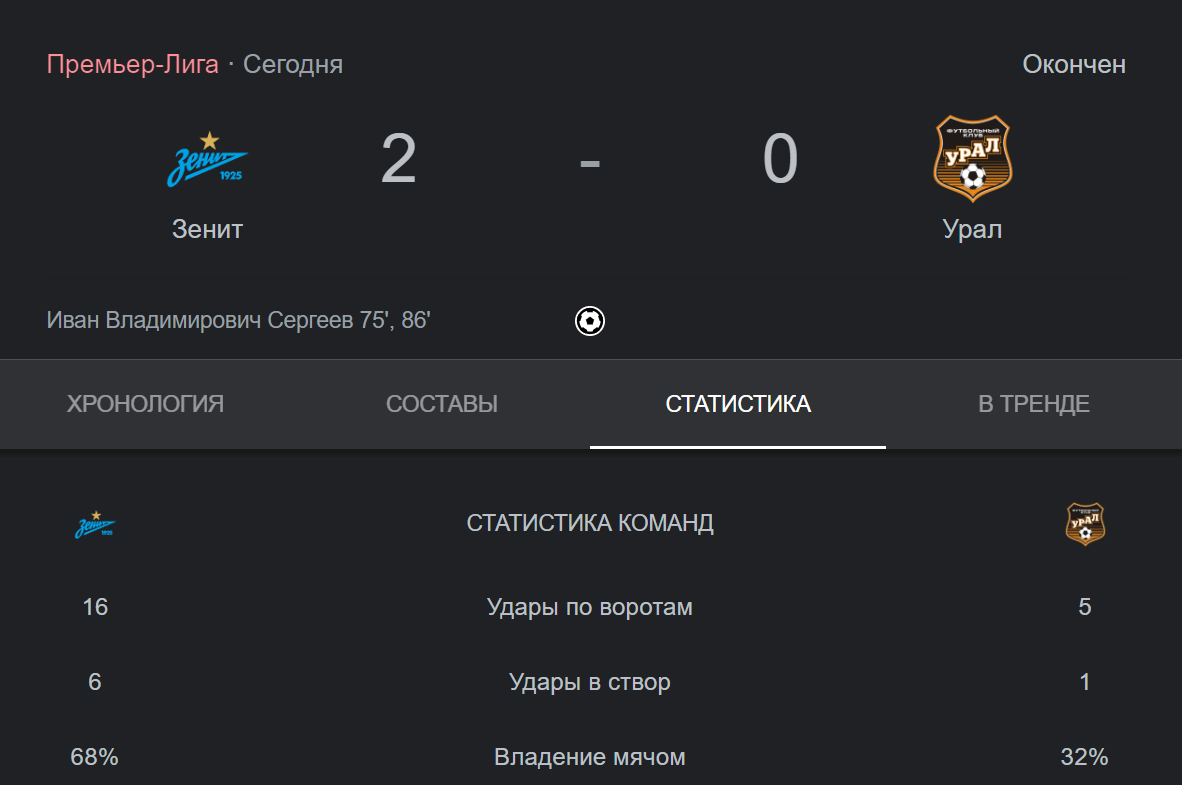The image size is (1182, 785).
Task: Click the Владение мячом stat label
Action: point(589,757)
